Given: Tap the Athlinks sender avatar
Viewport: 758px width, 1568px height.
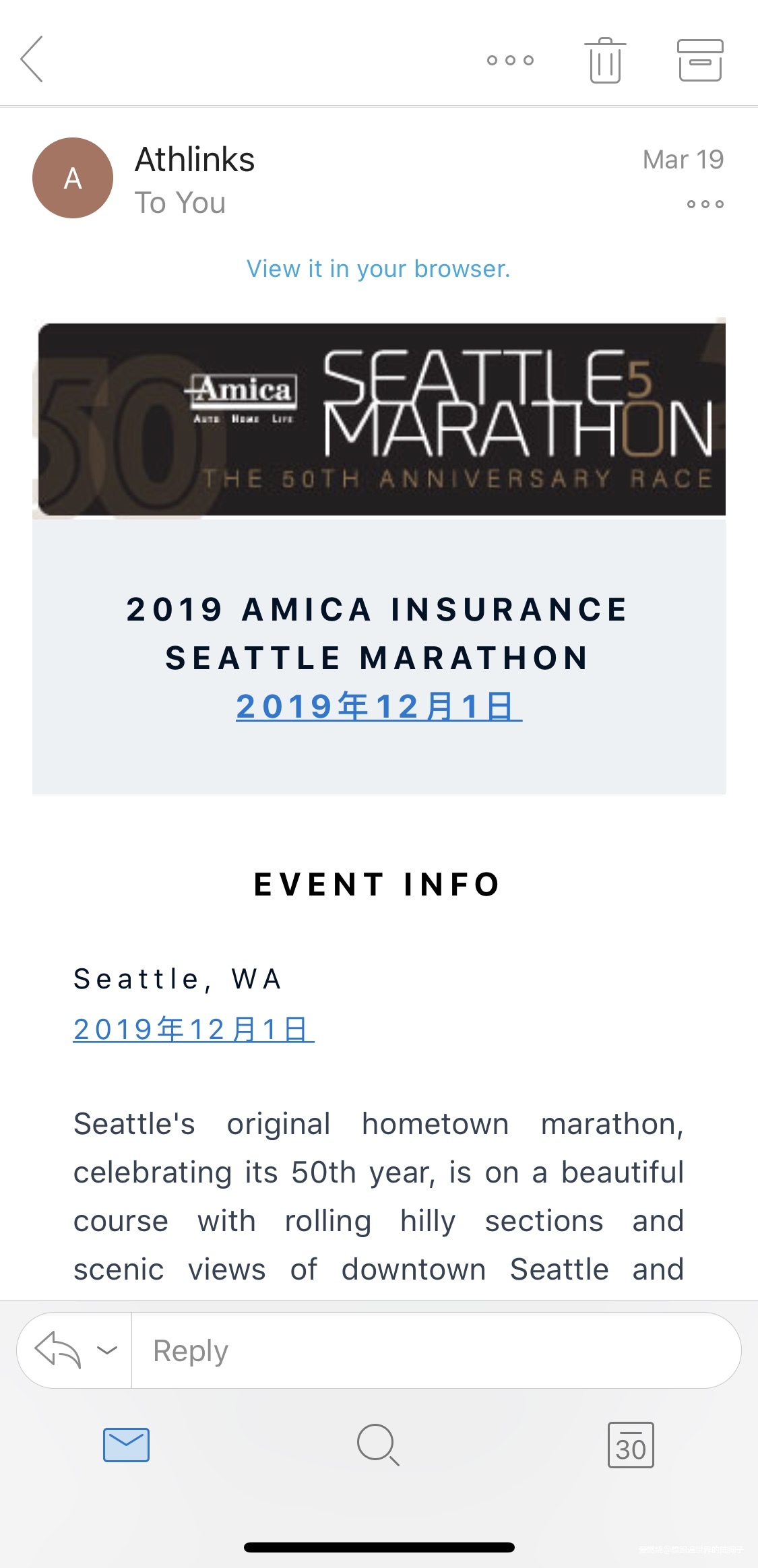Looking at the screenshot, I should 73,178.
